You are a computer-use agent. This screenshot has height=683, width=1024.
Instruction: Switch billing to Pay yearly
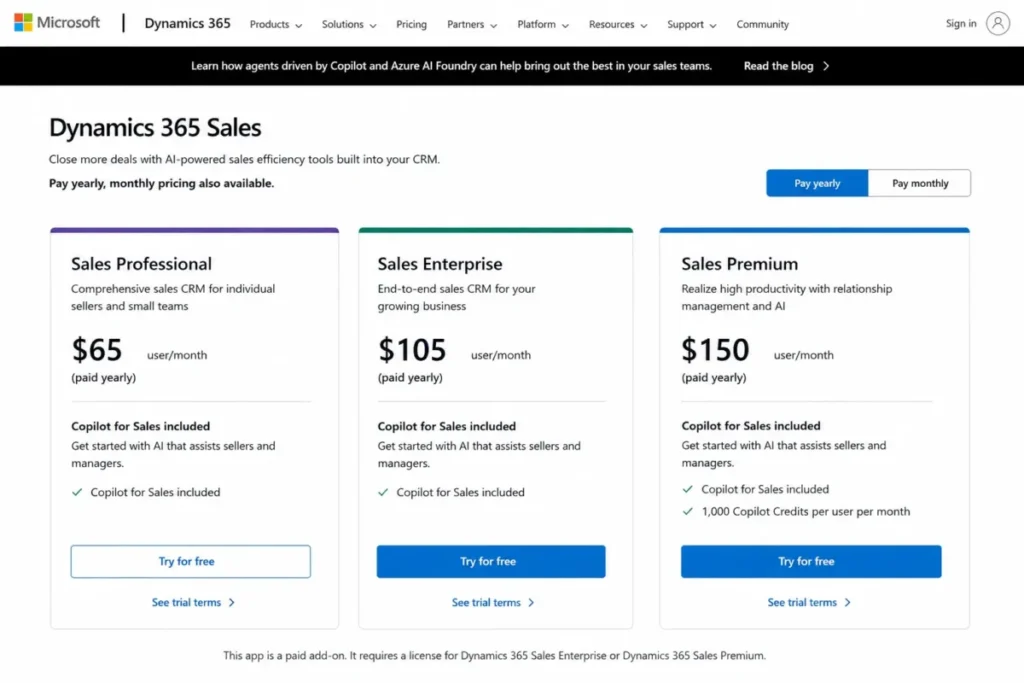click(817, 183)
